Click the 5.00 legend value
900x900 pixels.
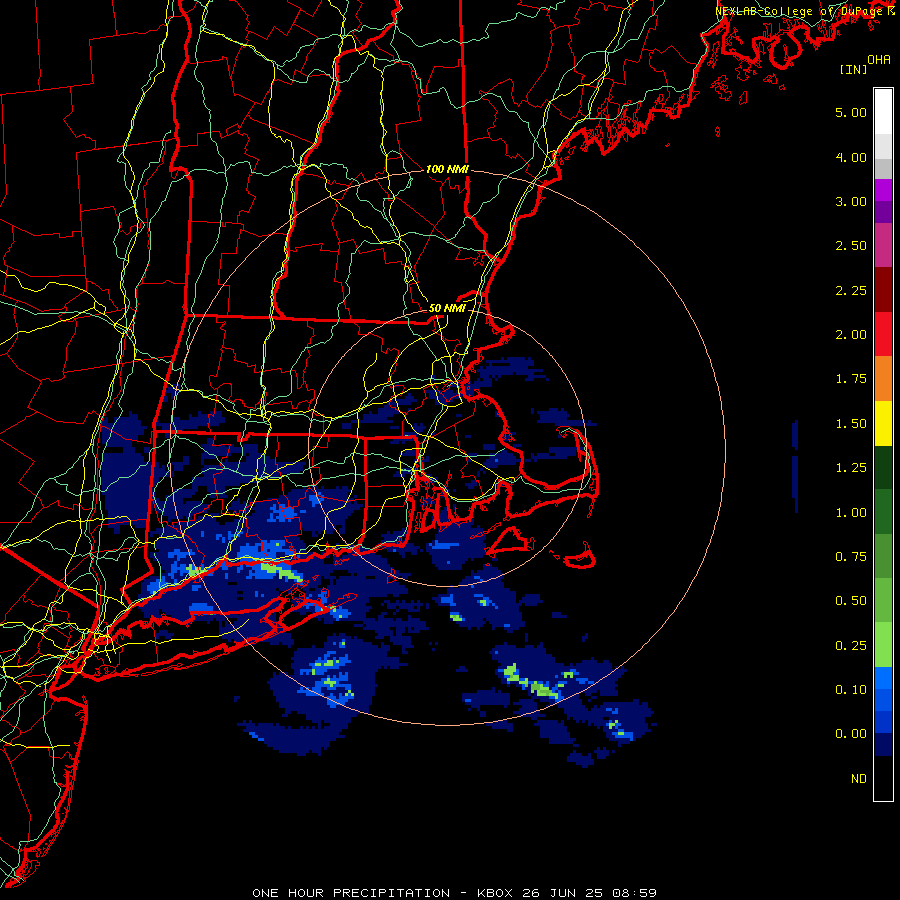pyautogui.click(x=851, y=112)
